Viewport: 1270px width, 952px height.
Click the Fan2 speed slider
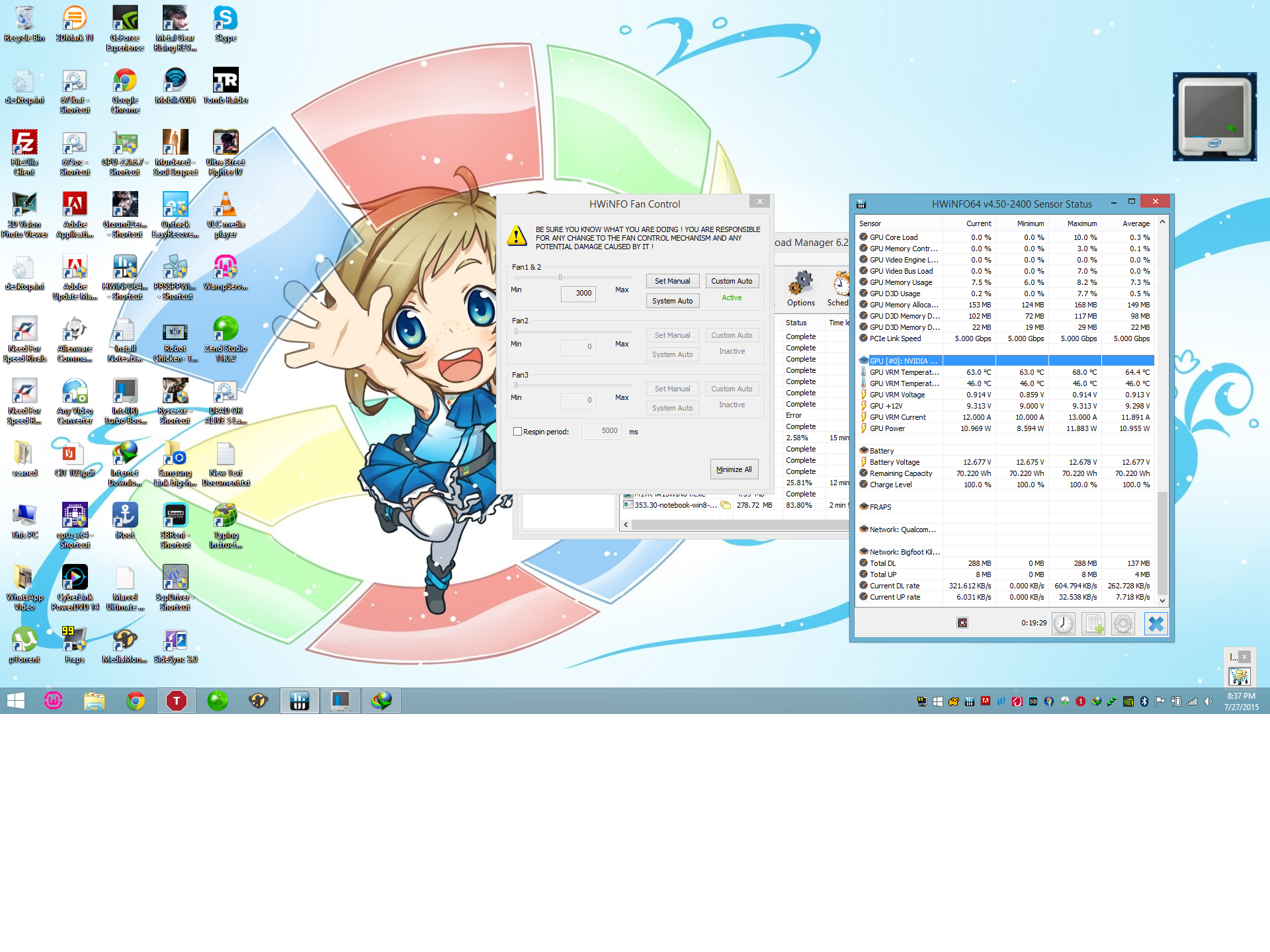[573, 332]
